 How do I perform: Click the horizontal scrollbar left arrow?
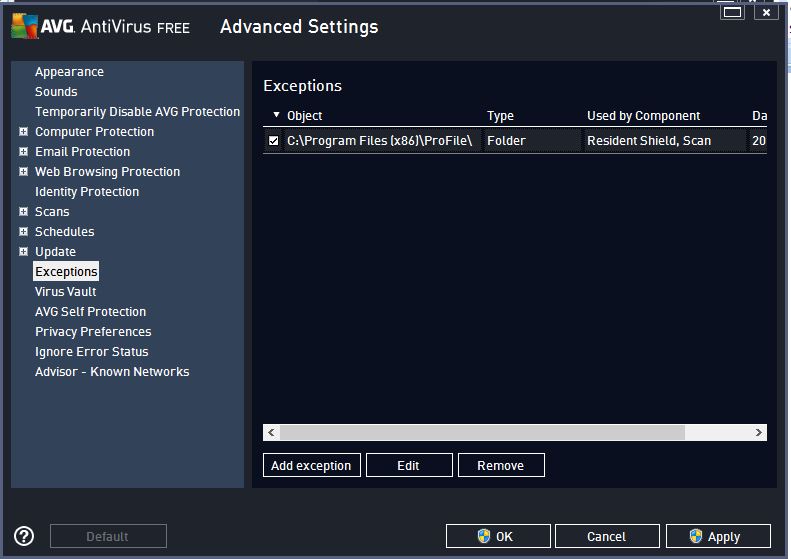271,432
